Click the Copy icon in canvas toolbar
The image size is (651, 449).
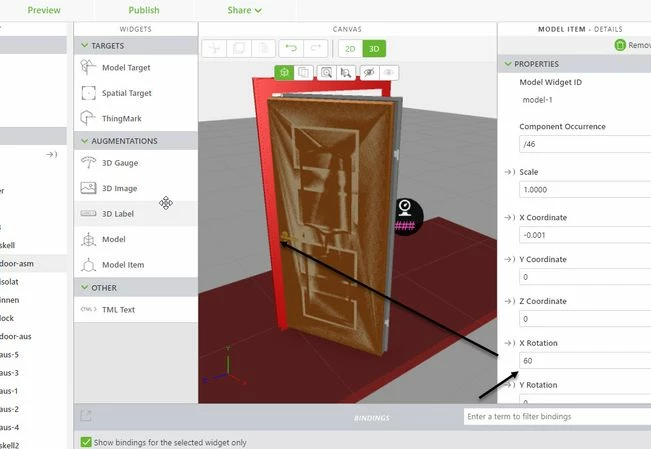pos(239,48)
